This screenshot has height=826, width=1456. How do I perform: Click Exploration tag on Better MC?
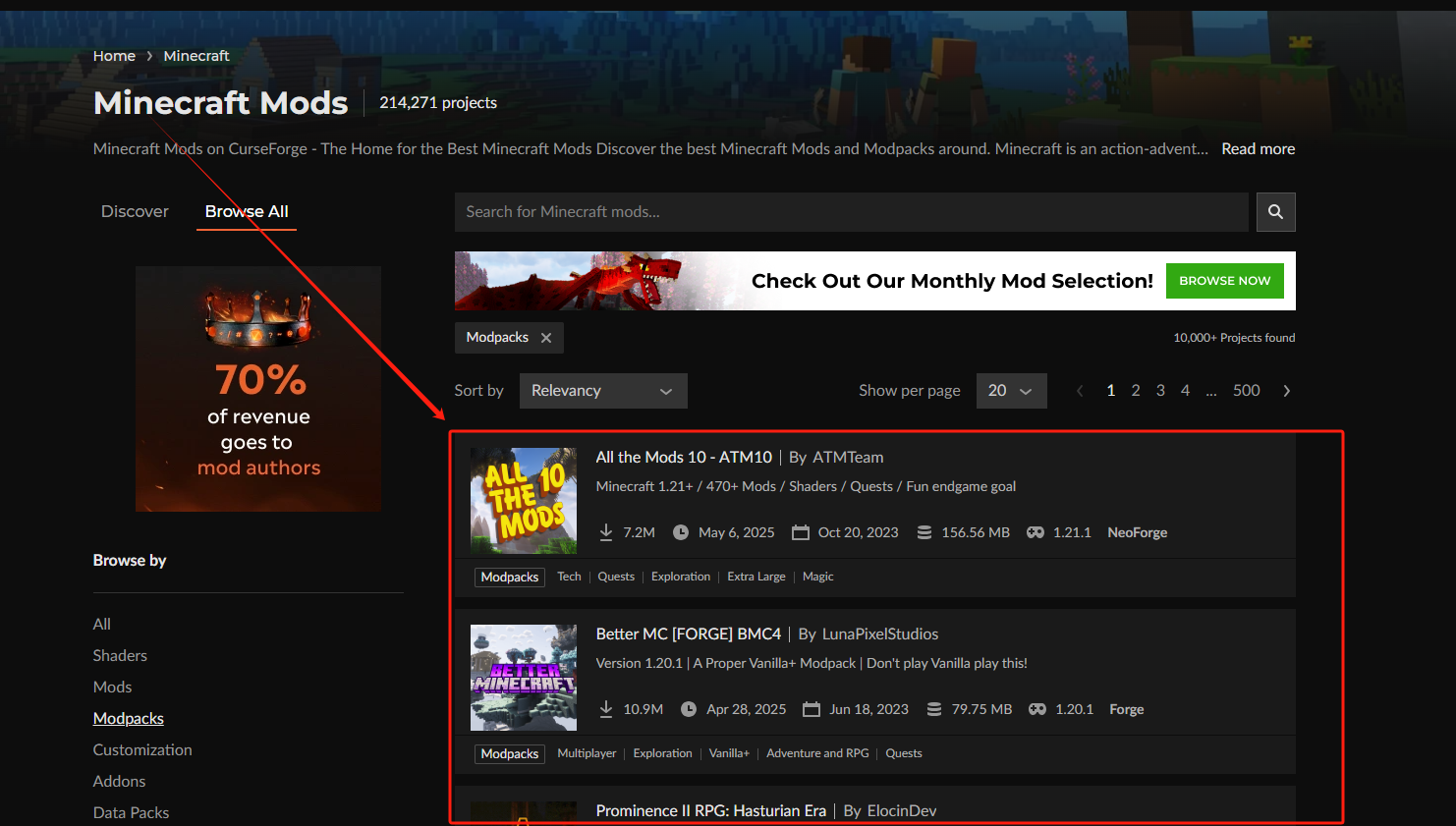(662, 753)
